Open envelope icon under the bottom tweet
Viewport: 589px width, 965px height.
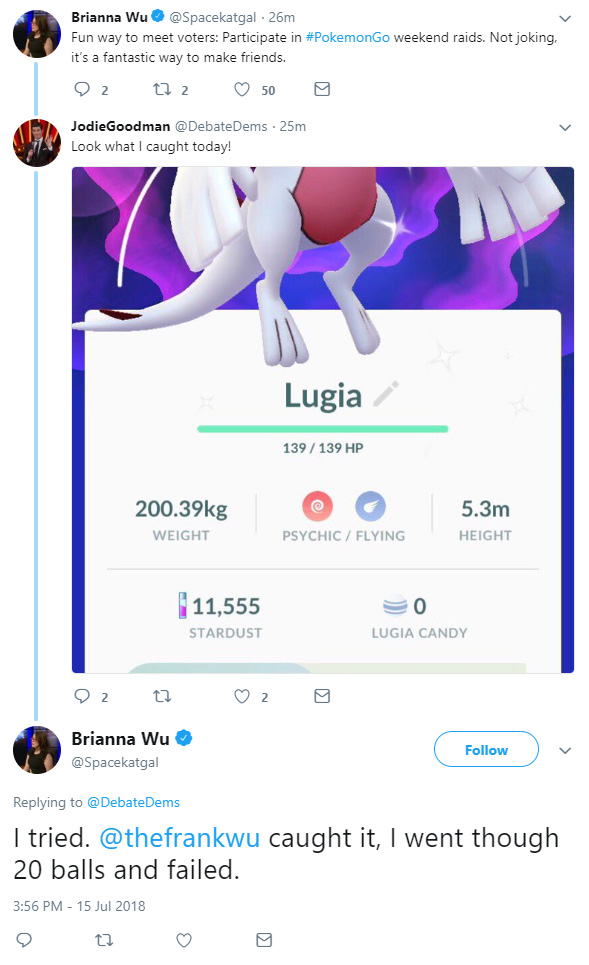click(x=264, y=940)
